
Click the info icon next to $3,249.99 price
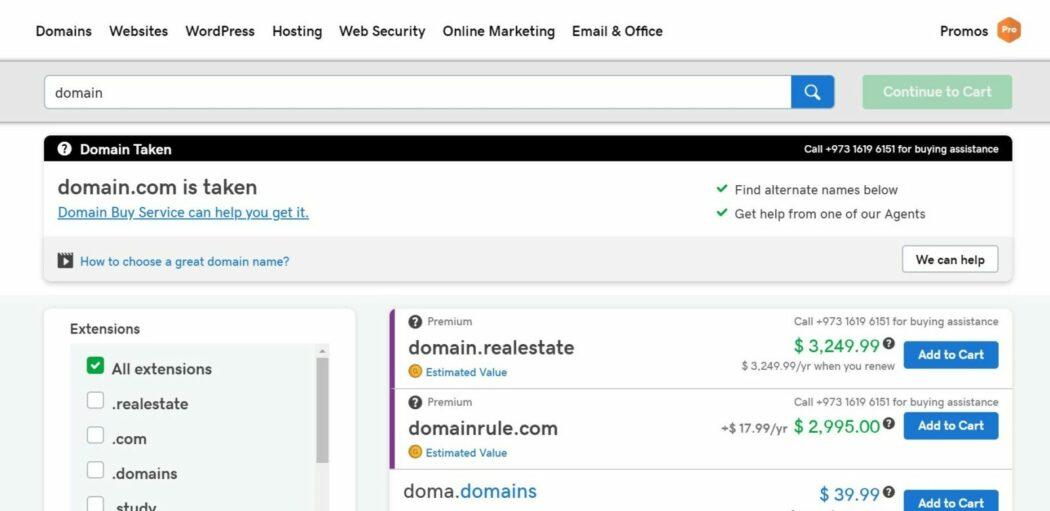889,344
